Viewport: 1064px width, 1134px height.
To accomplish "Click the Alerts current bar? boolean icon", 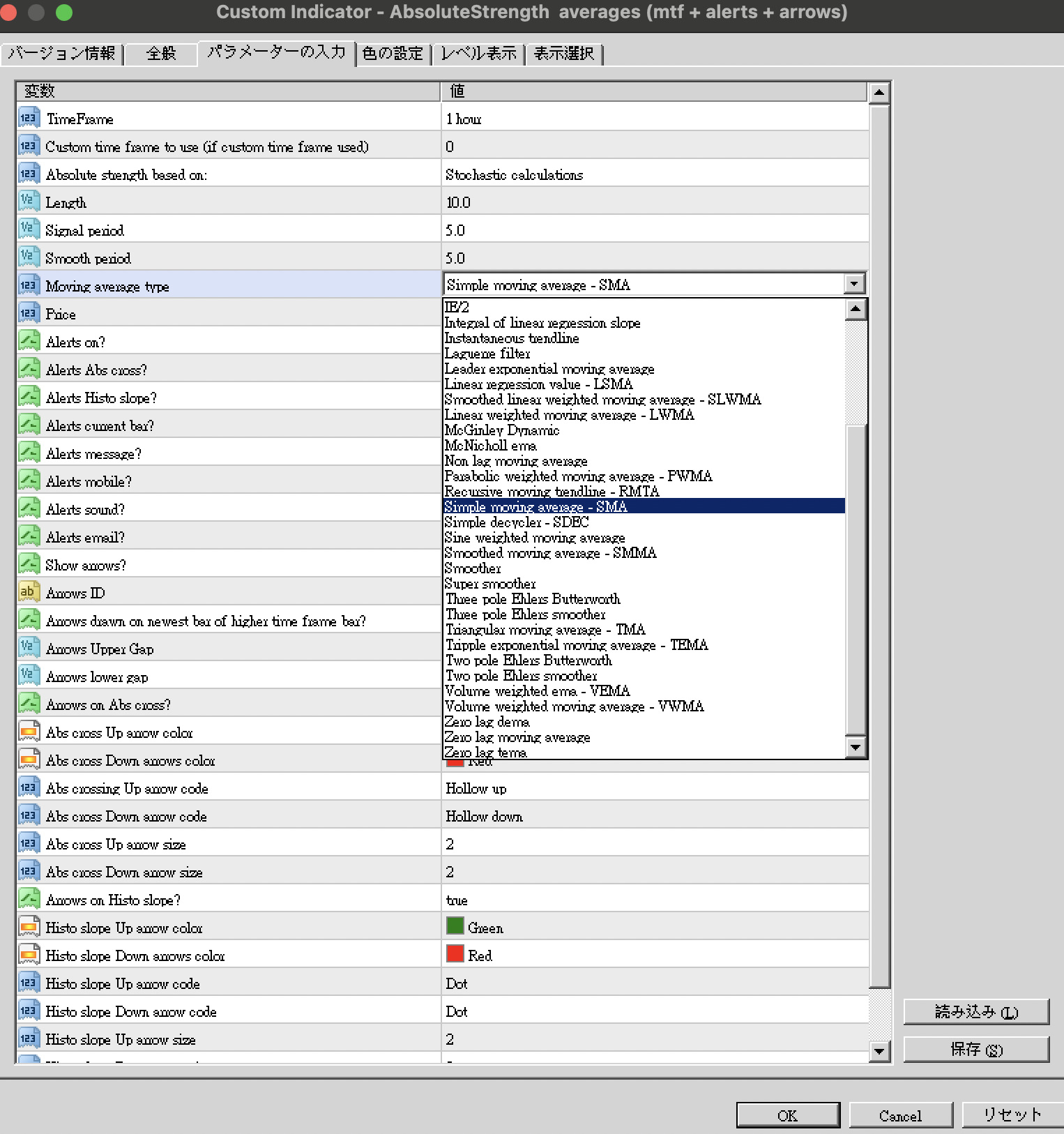I will [29, 425].
